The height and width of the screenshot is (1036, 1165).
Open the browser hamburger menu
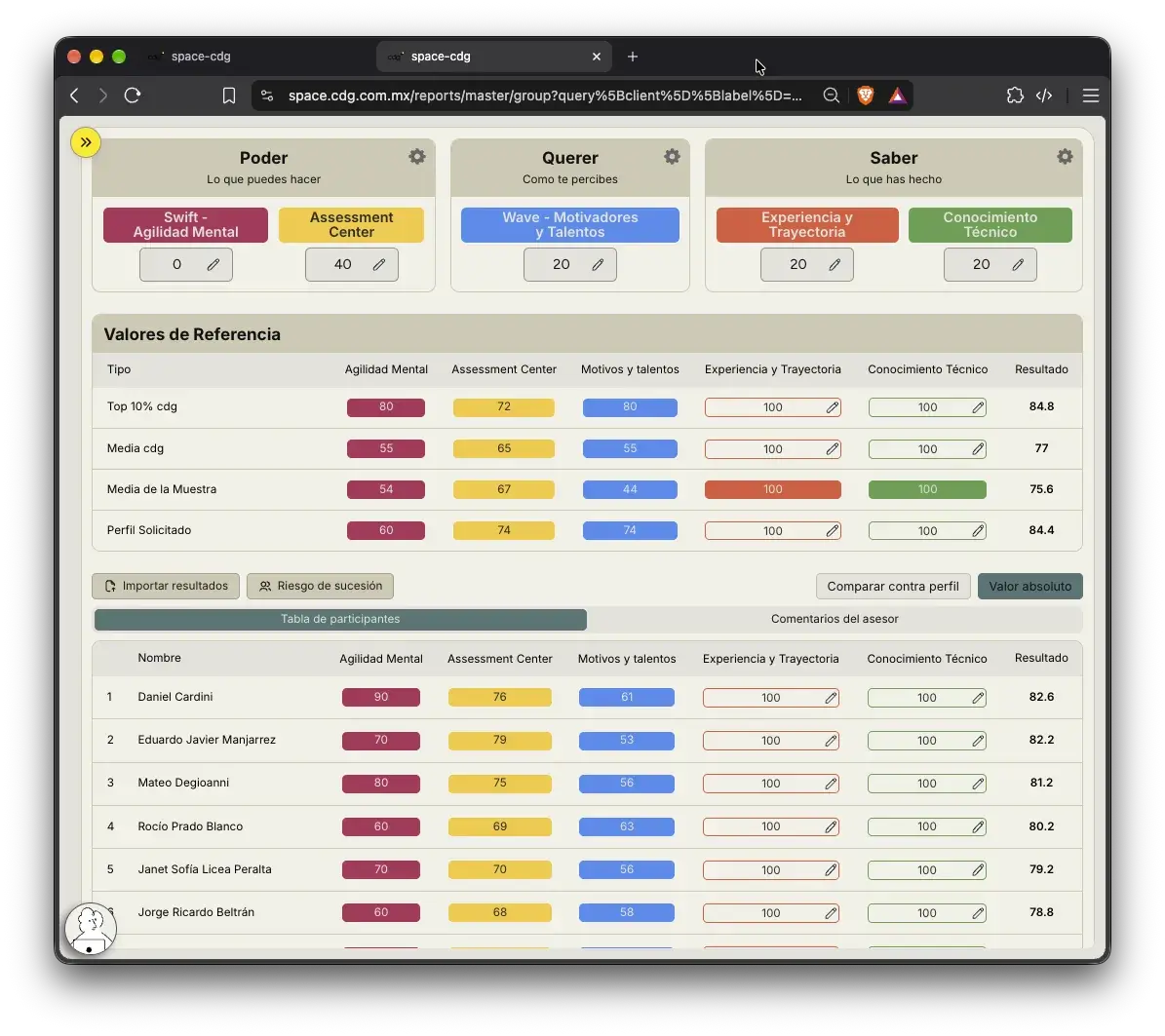[x=1091, y=96]
